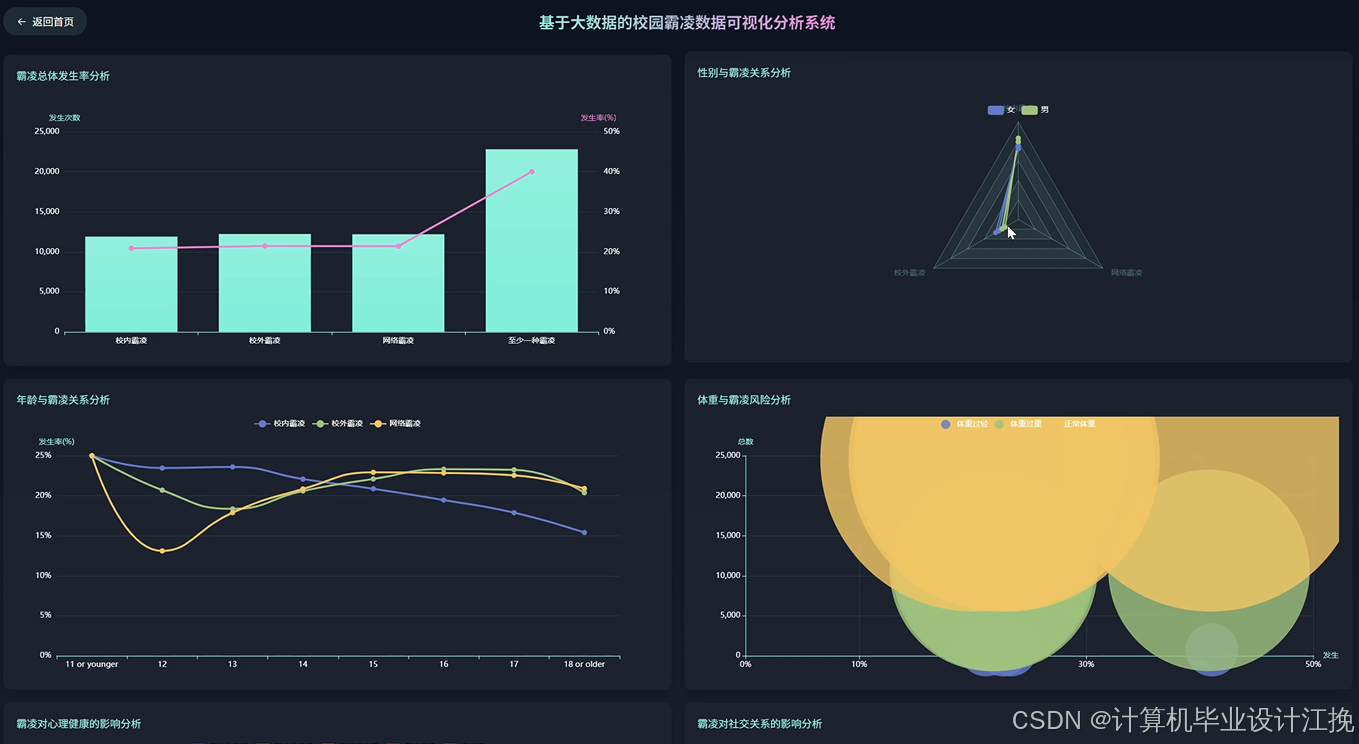Viewport: 1359px width, 744px height.
Task: Click the 霸凌对心理健康的影响分析 panel title
Action: [78, 724]
